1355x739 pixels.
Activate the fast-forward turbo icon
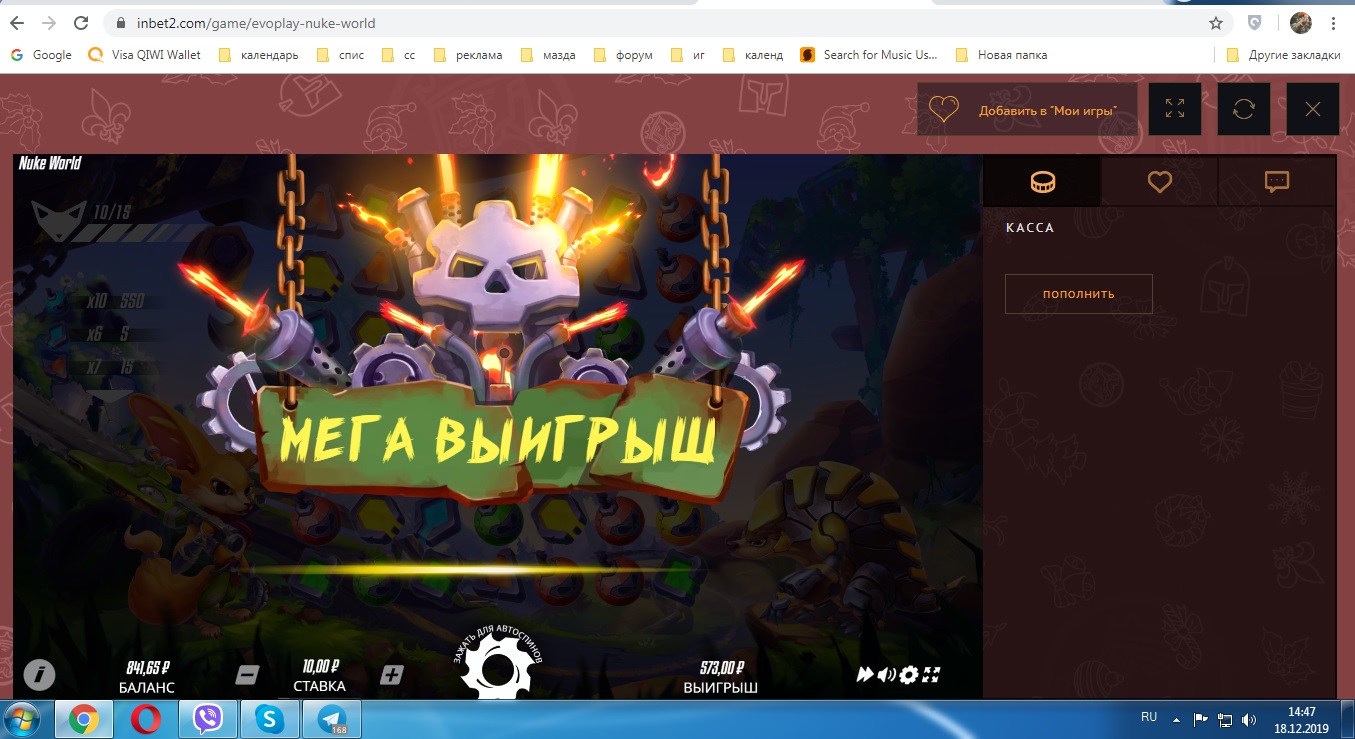(x=865, y=675)
